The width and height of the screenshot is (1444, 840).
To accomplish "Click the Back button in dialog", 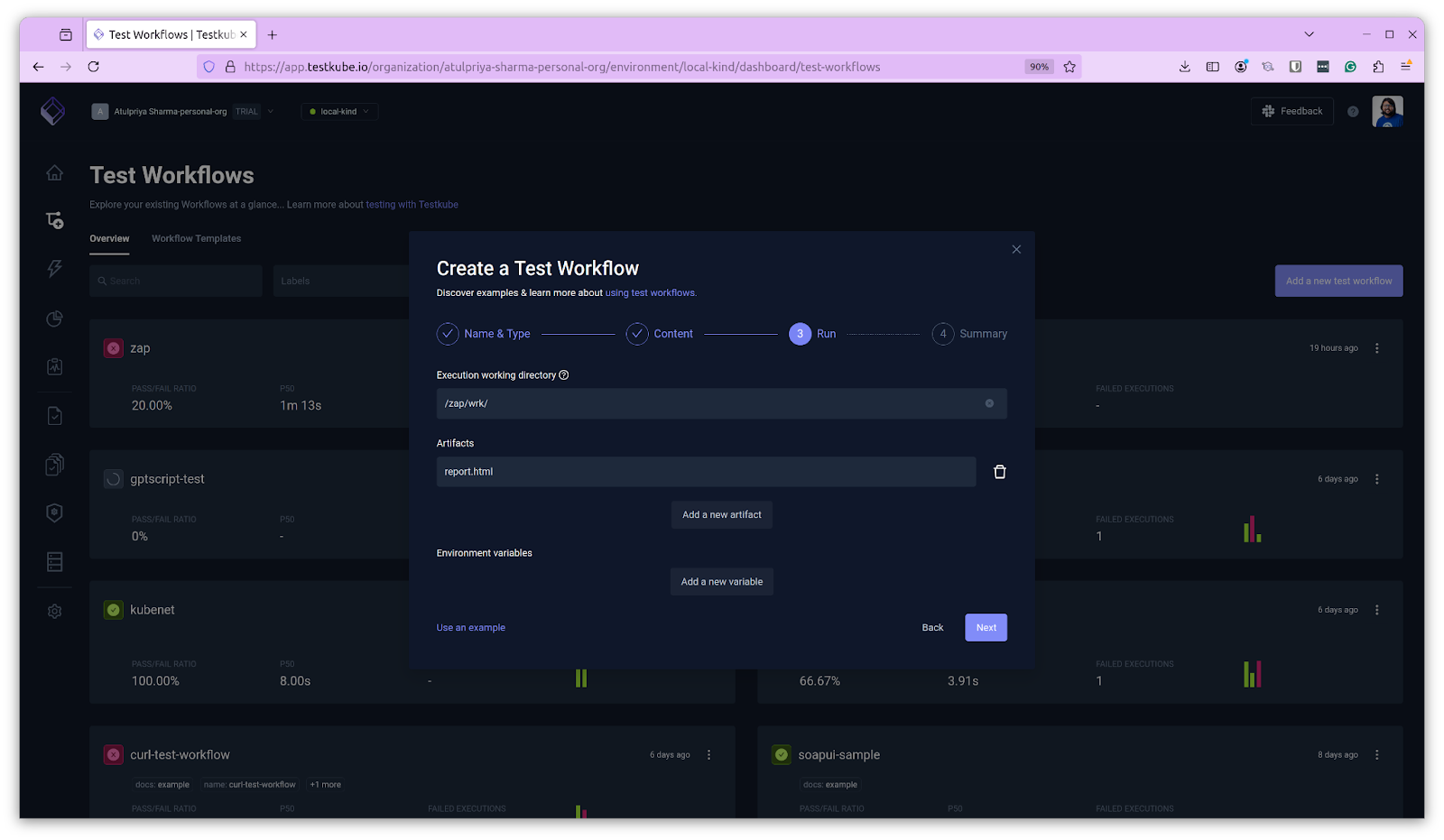I will coord(932,628).
